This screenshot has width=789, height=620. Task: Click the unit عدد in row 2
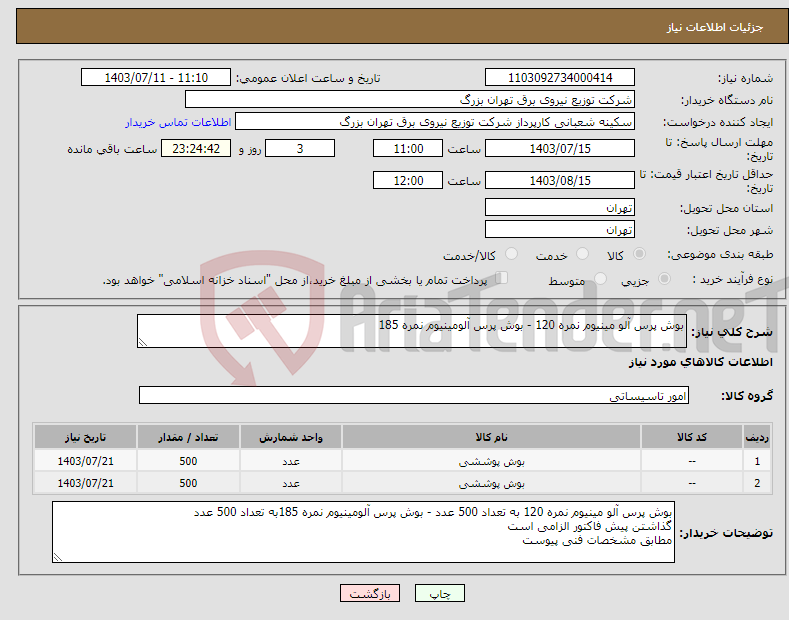click(291, 484)
